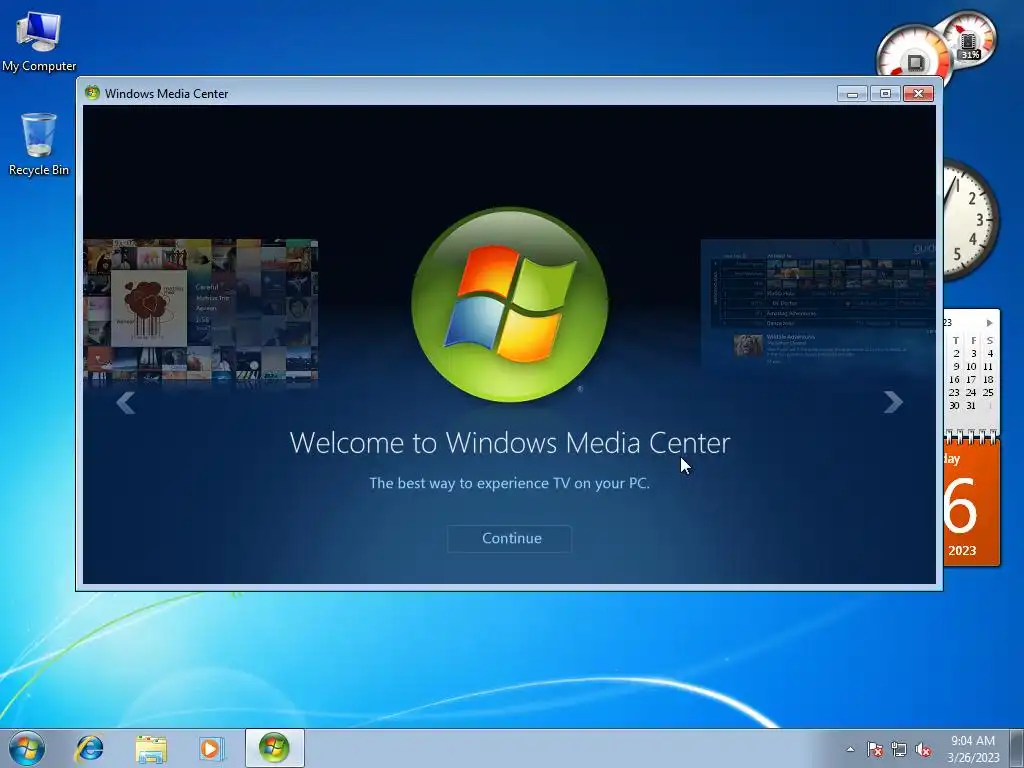The height and width of the screenshot is (768, 1024).
Task: Open the Recycle Bin desktop icon
Action: click(x=39, y=144)
